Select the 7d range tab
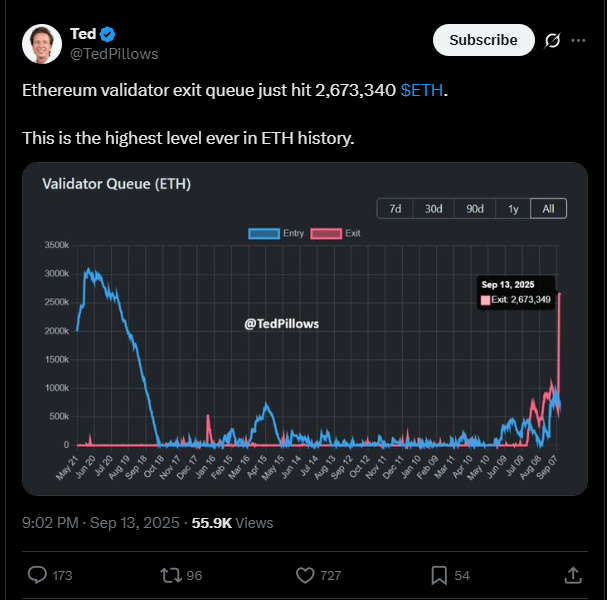 coord(395,209)
